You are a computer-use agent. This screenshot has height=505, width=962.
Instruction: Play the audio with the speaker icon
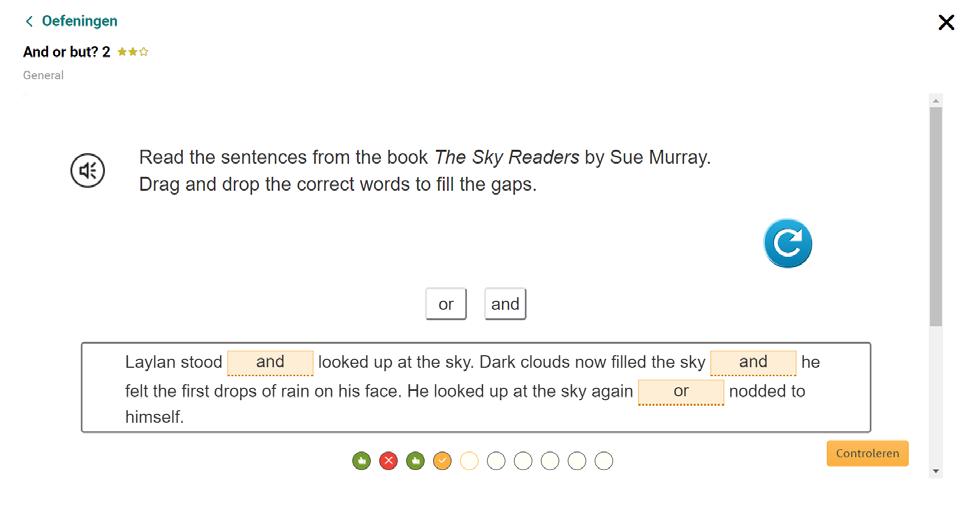88,171
